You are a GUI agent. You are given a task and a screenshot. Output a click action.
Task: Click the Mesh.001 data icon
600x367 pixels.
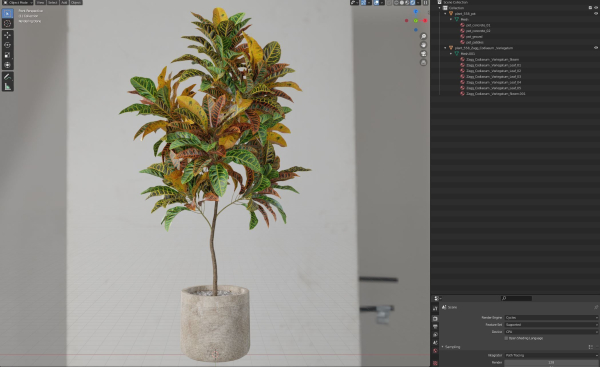(457, 54)
